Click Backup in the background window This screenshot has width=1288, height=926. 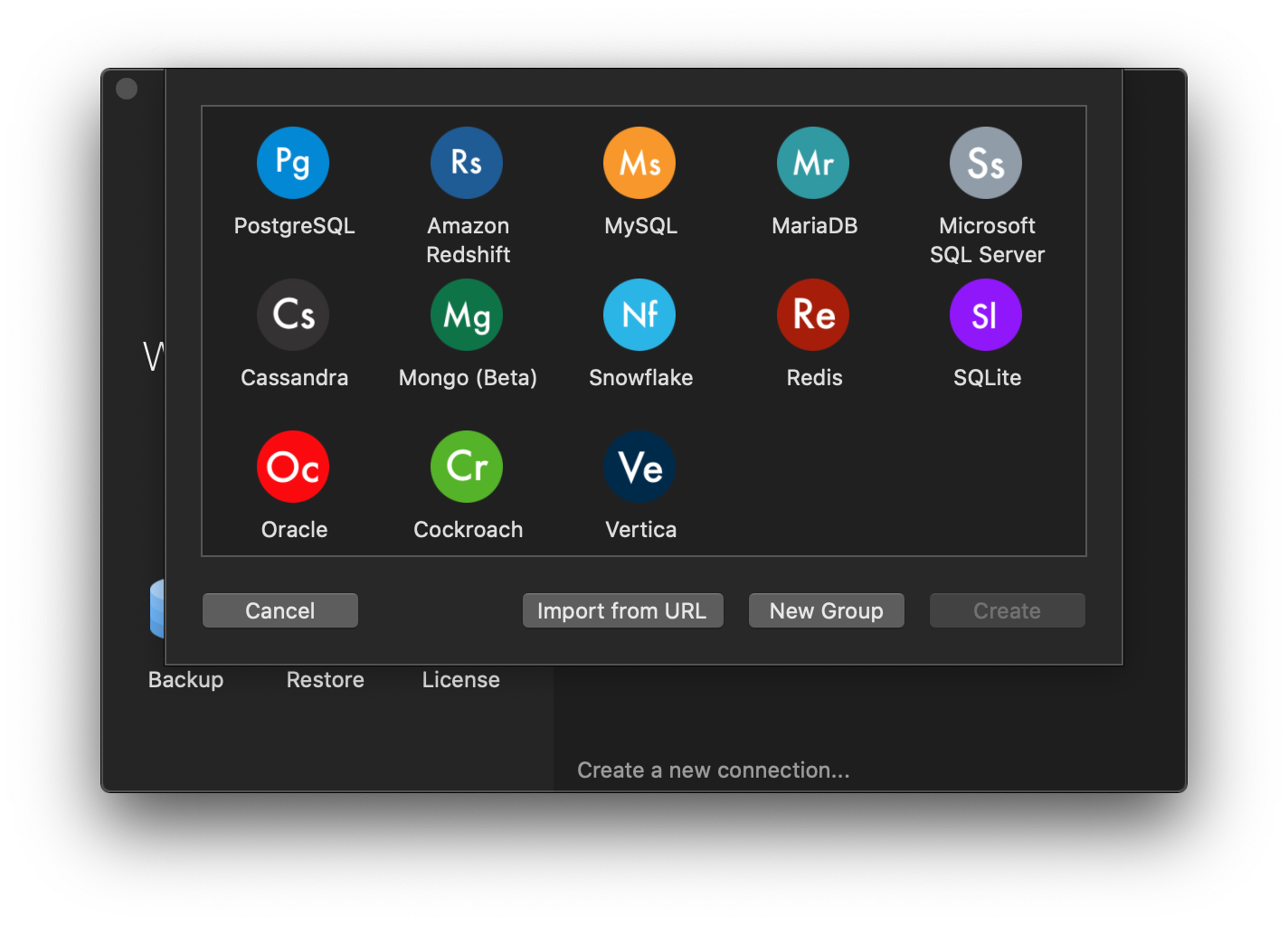[186, 679]
